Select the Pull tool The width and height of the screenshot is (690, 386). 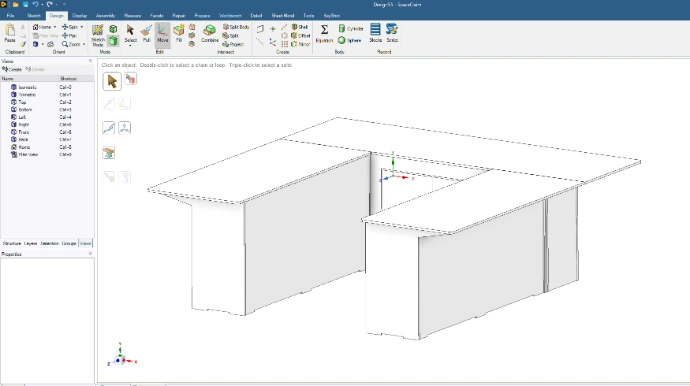coord(147,33)
